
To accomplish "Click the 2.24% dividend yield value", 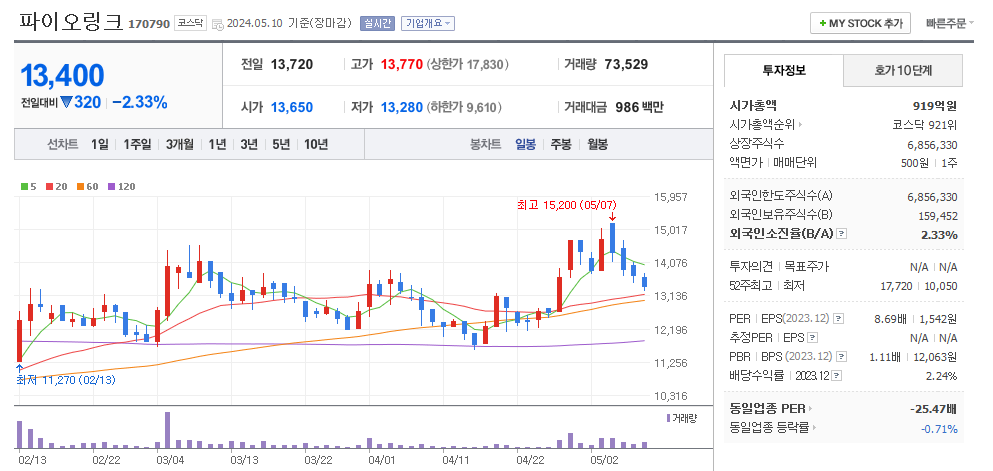I will [x=941, y=376].
